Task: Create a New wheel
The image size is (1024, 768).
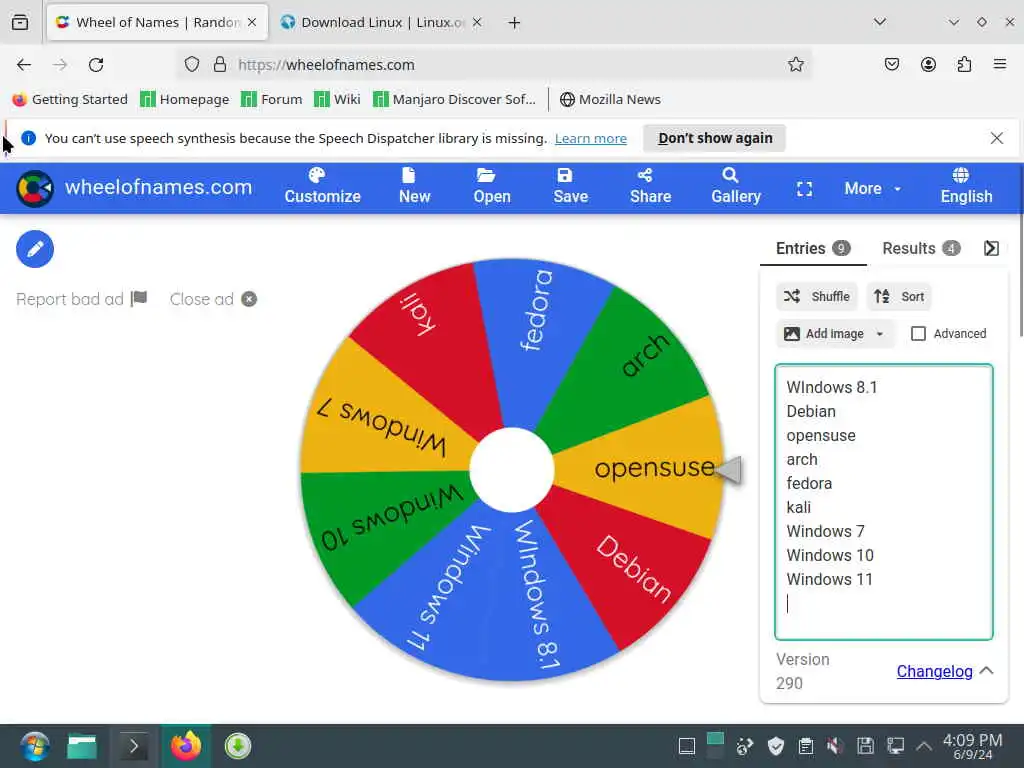Action: (x=415, y=187)
